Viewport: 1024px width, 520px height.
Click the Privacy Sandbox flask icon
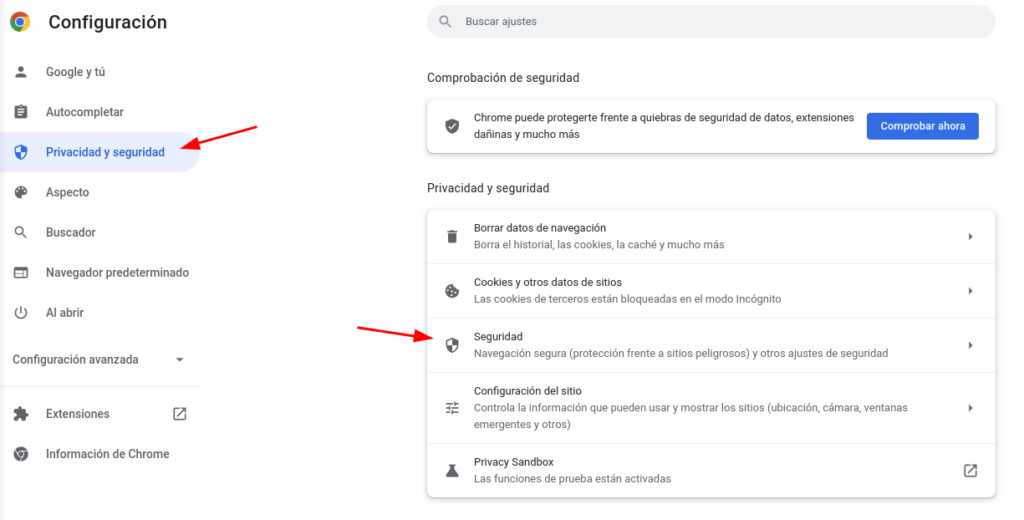point(452,470)
